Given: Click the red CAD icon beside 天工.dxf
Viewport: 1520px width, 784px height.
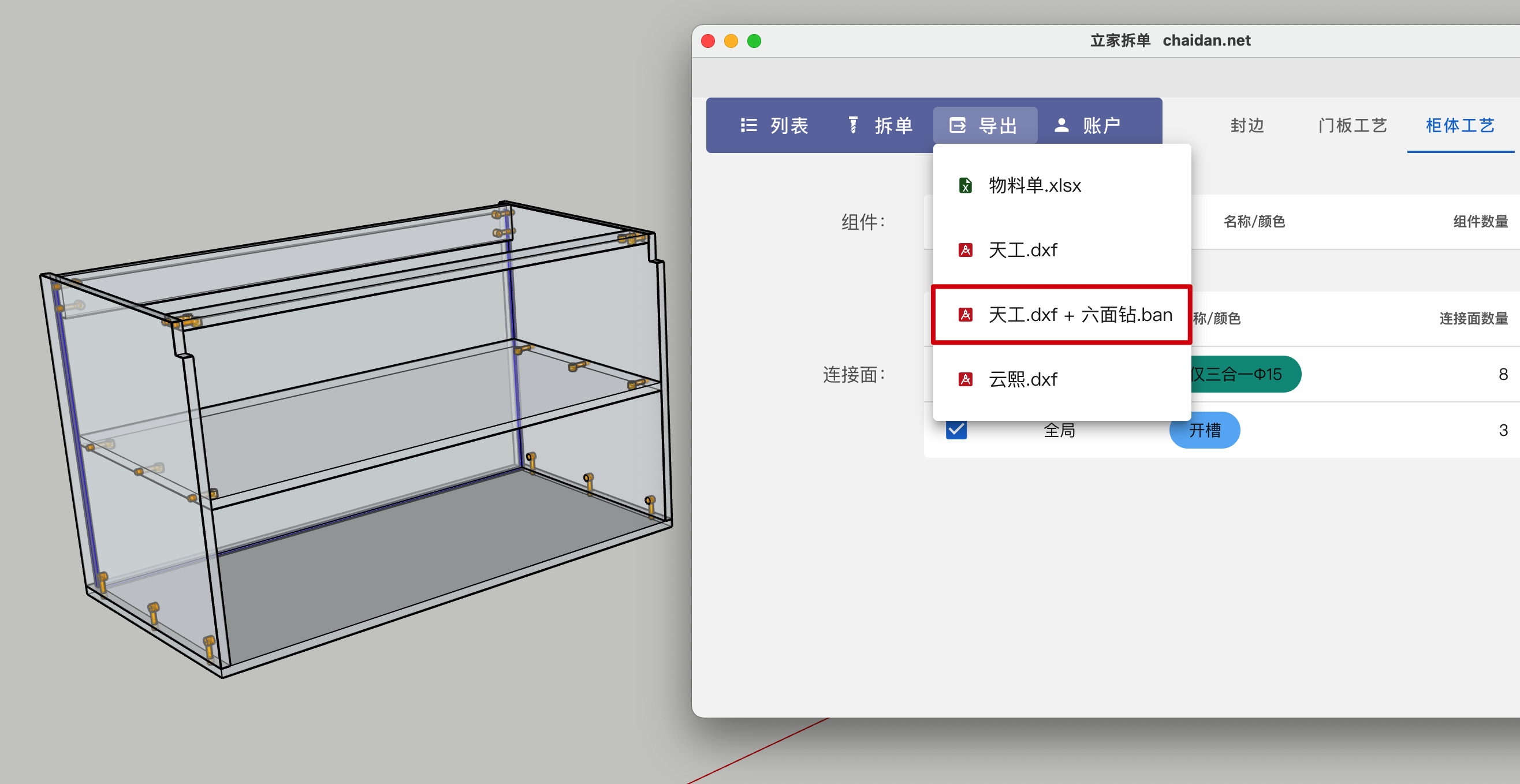Looking at the screenshot, I should pyautogui.click(x=966, y=250).
